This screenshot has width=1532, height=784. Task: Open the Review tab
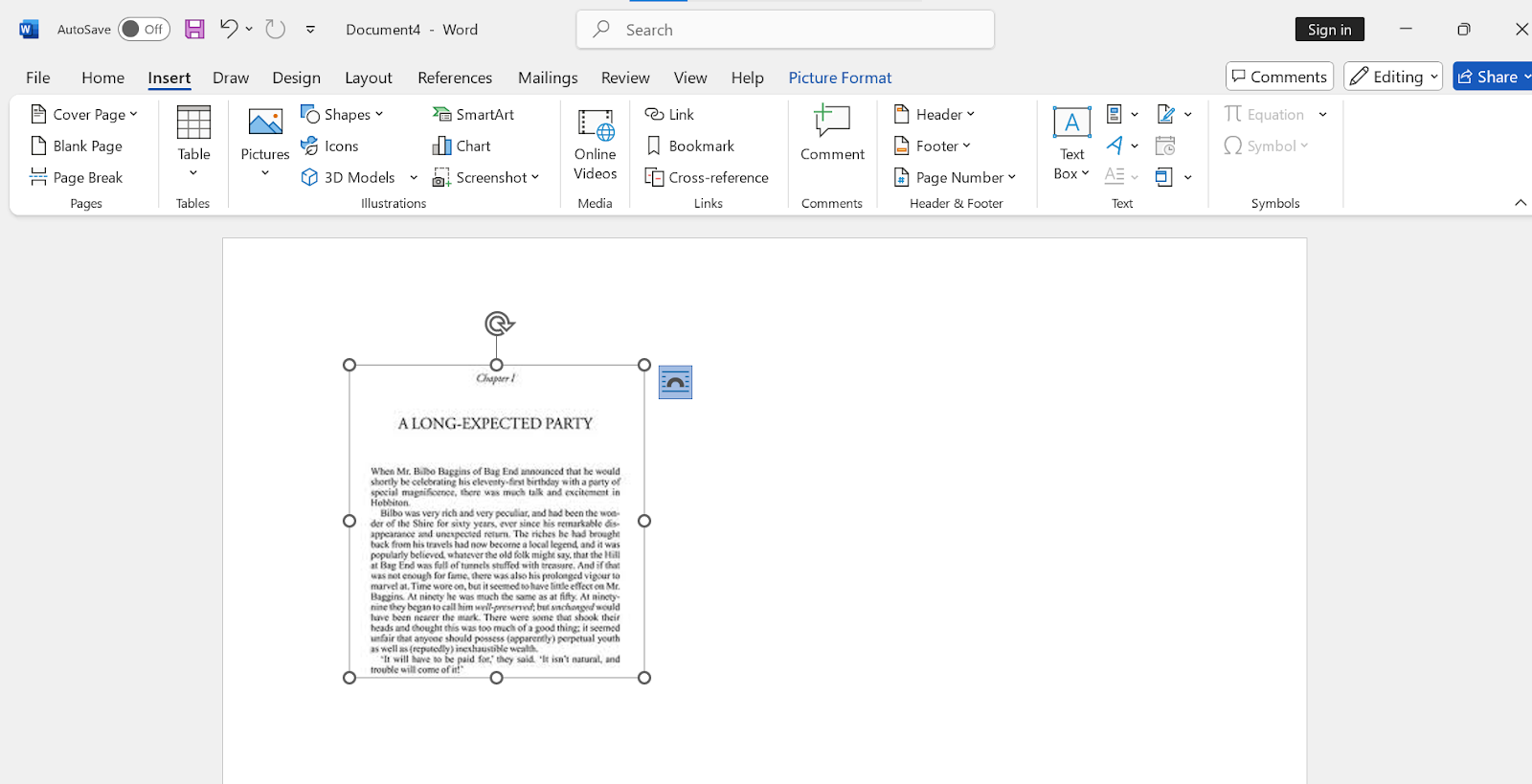click(625, 78)
